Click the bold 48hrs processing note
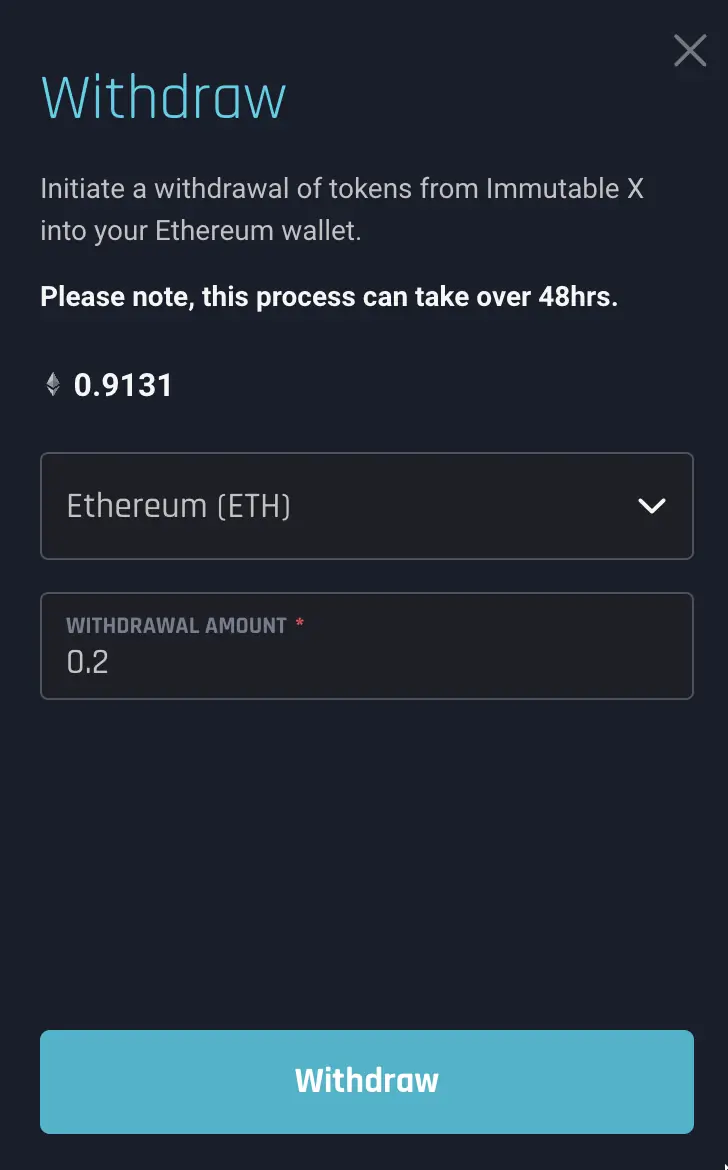The image size is (728, 1170). click(329, 297)
